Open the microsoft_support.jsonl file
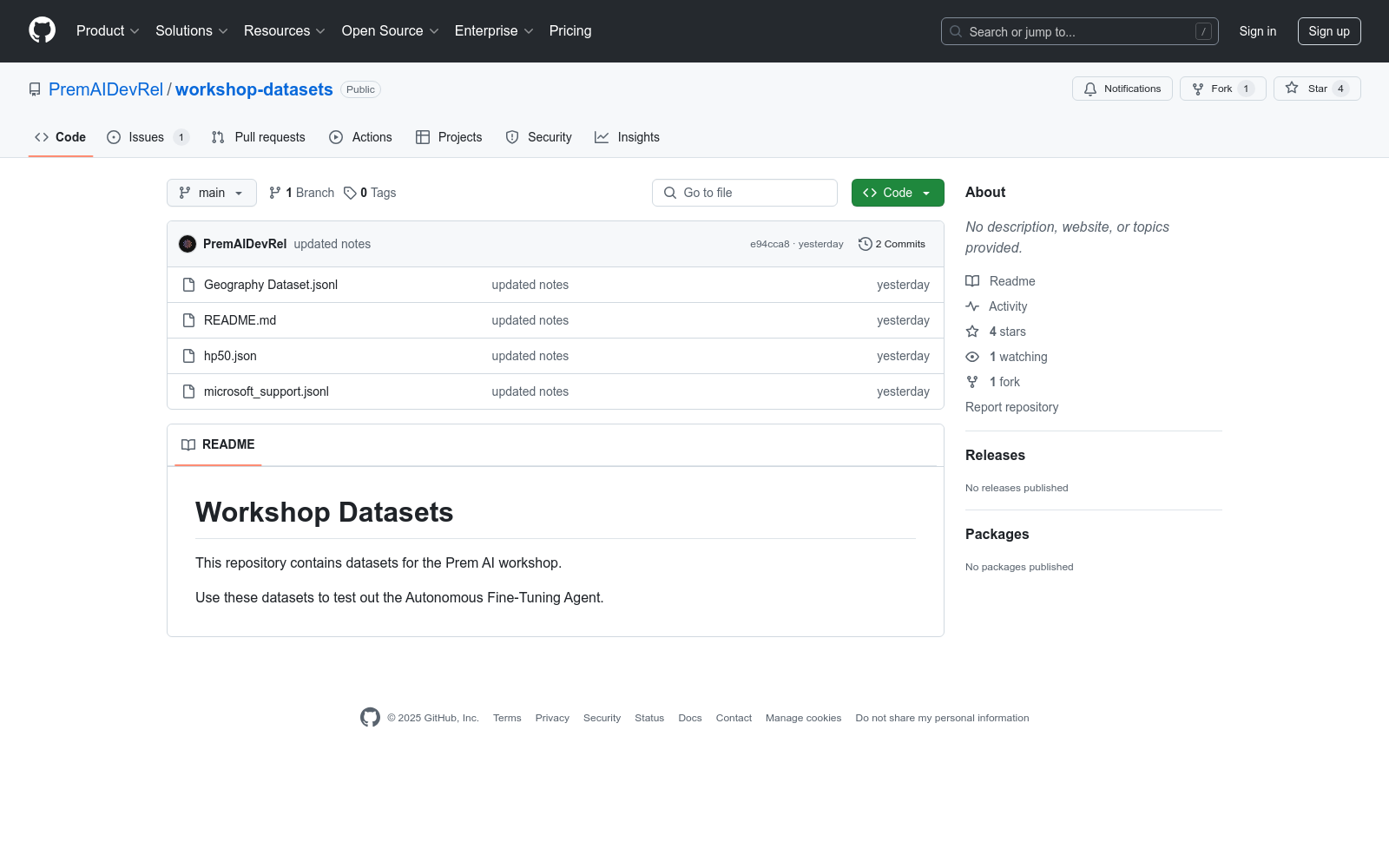This screenshot has height=868, width=1389. coord(267,391)
